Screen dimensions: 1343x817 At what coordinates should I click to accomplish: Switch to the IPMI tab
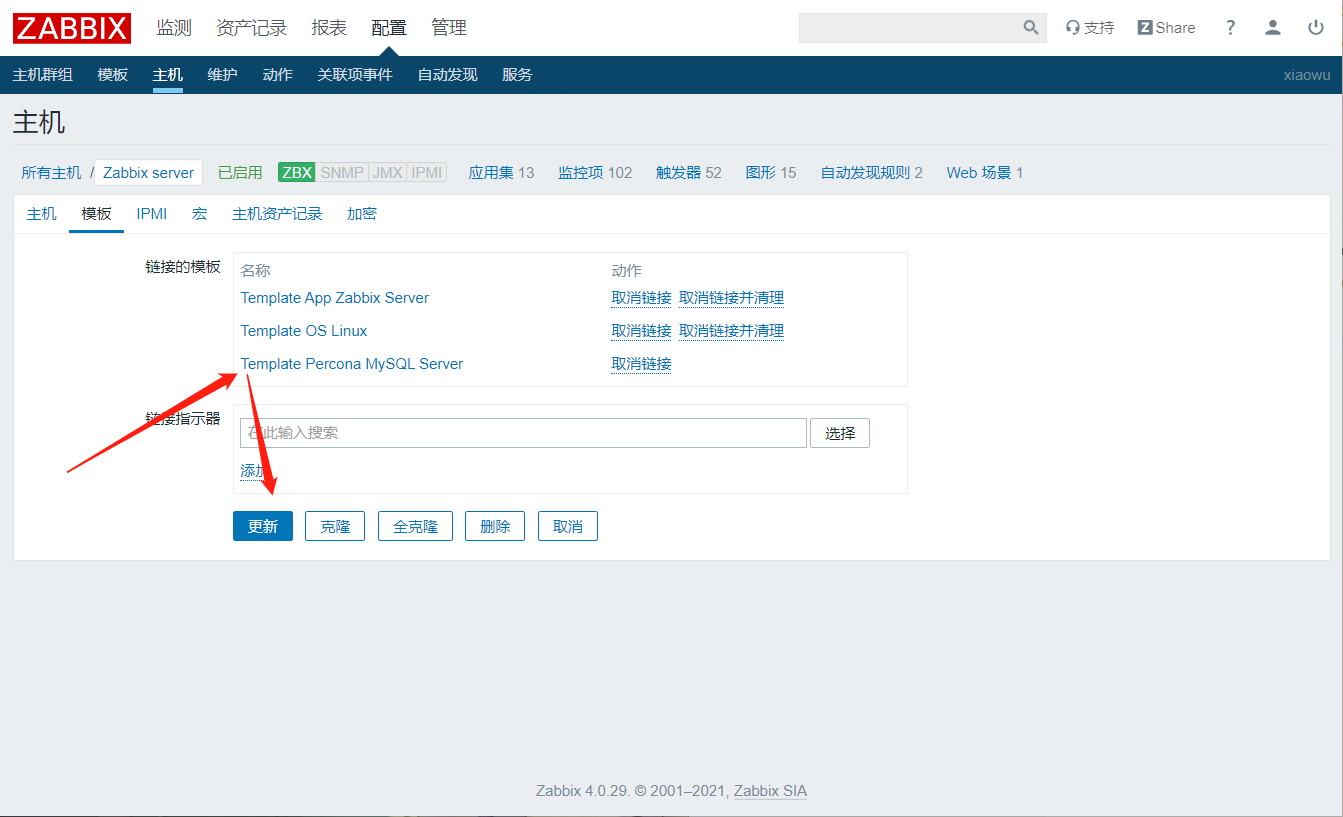click(152, 214)
